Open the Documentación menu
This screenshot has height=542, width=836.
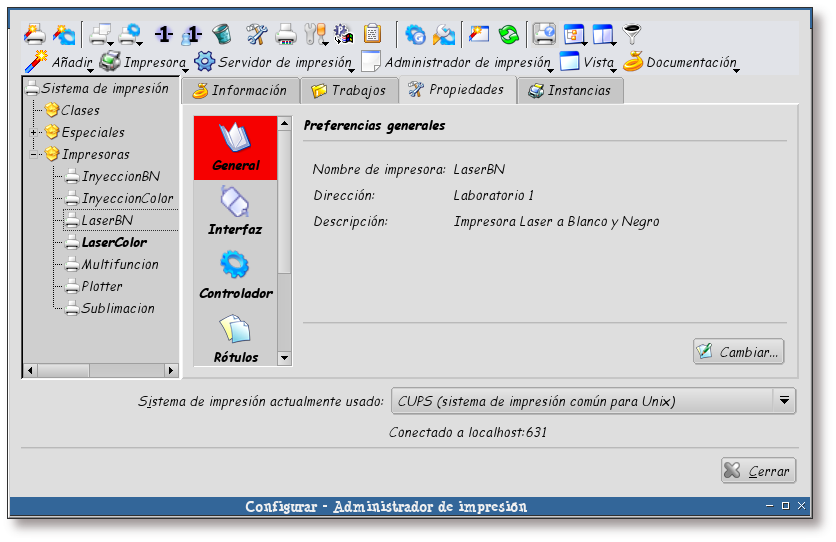[x=680, y=62]
